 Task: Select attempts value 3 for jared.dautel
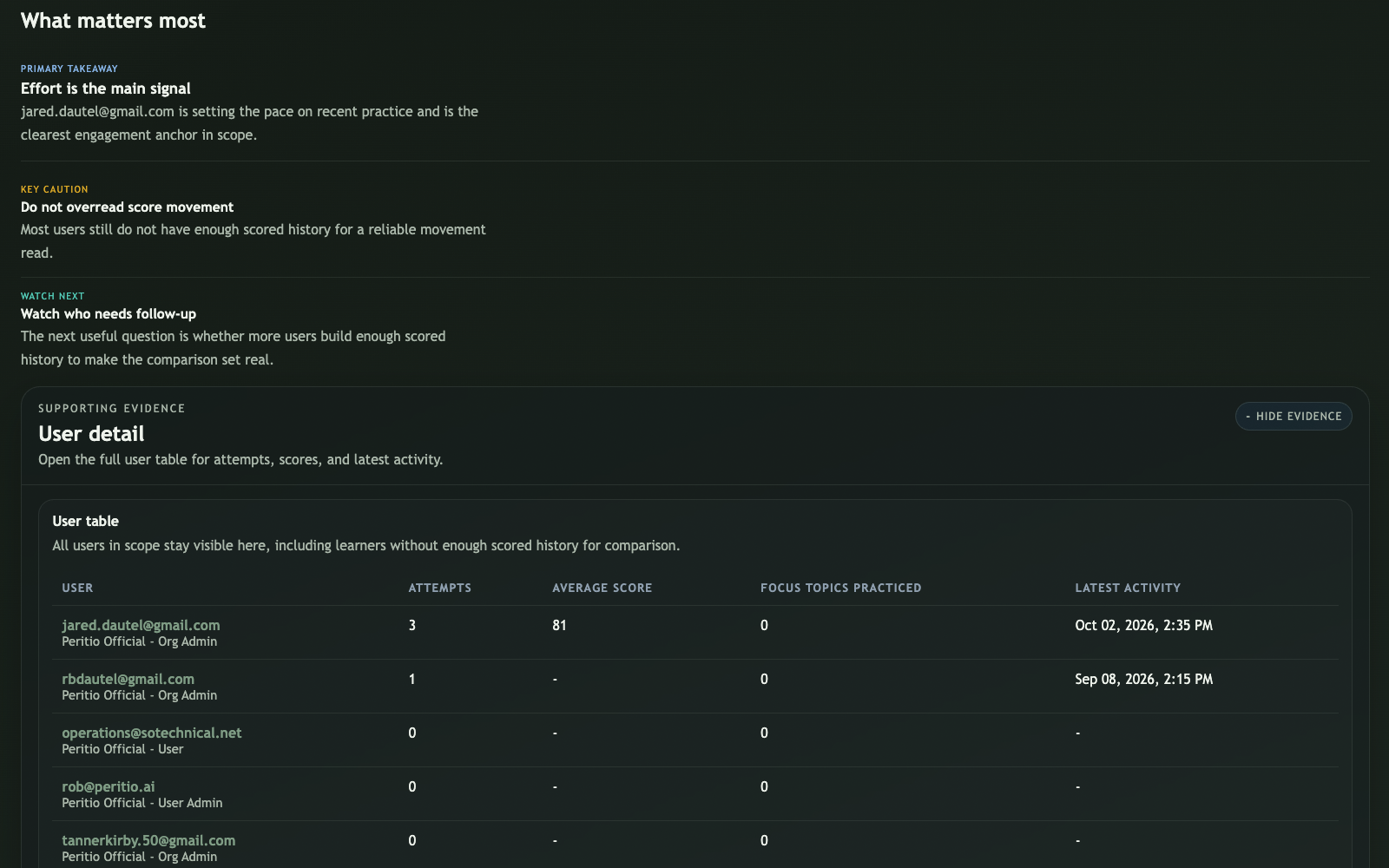pos(411,625)
